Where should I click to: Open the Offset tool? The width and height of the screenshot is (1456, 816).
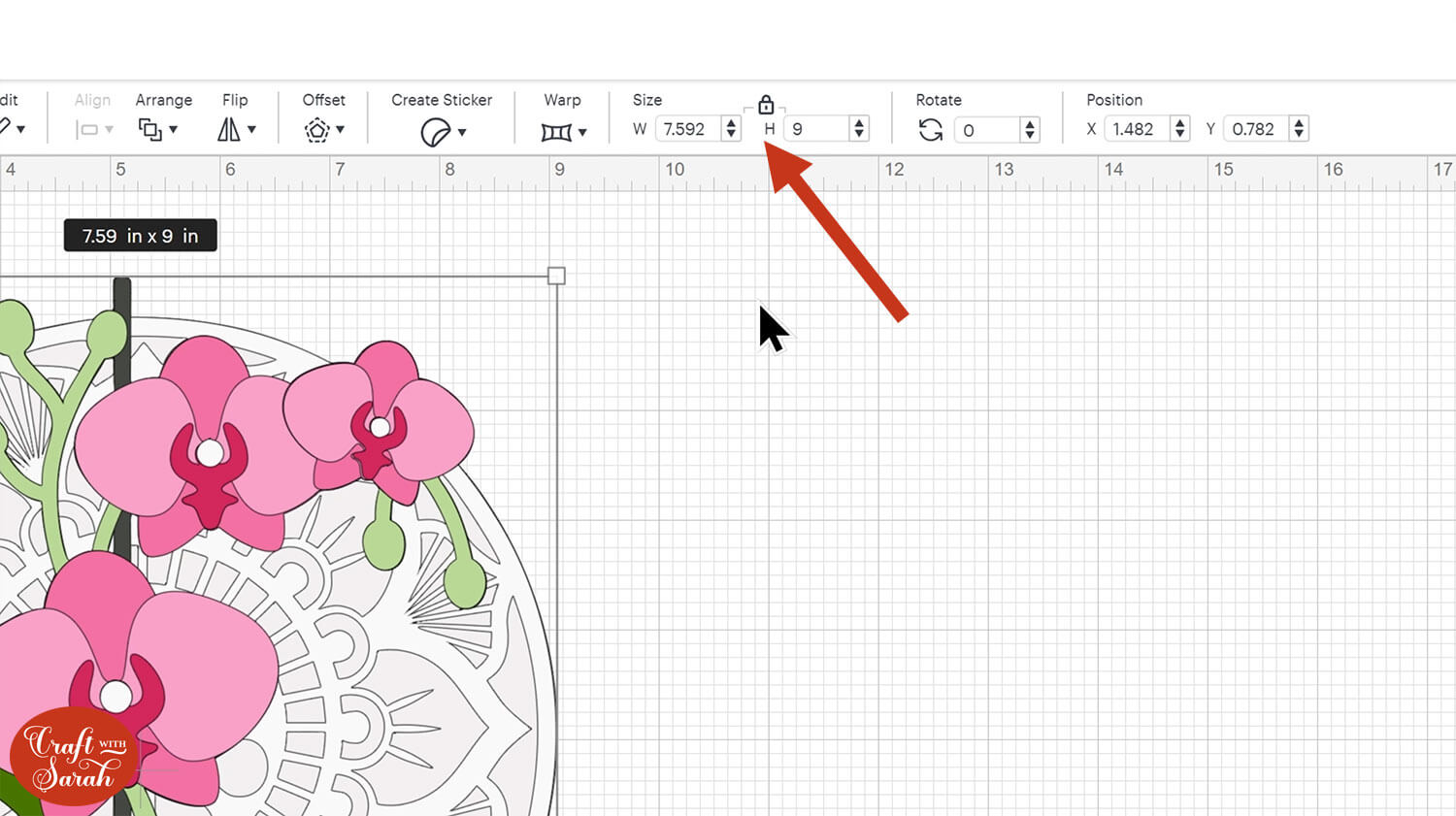coord(323,130)
